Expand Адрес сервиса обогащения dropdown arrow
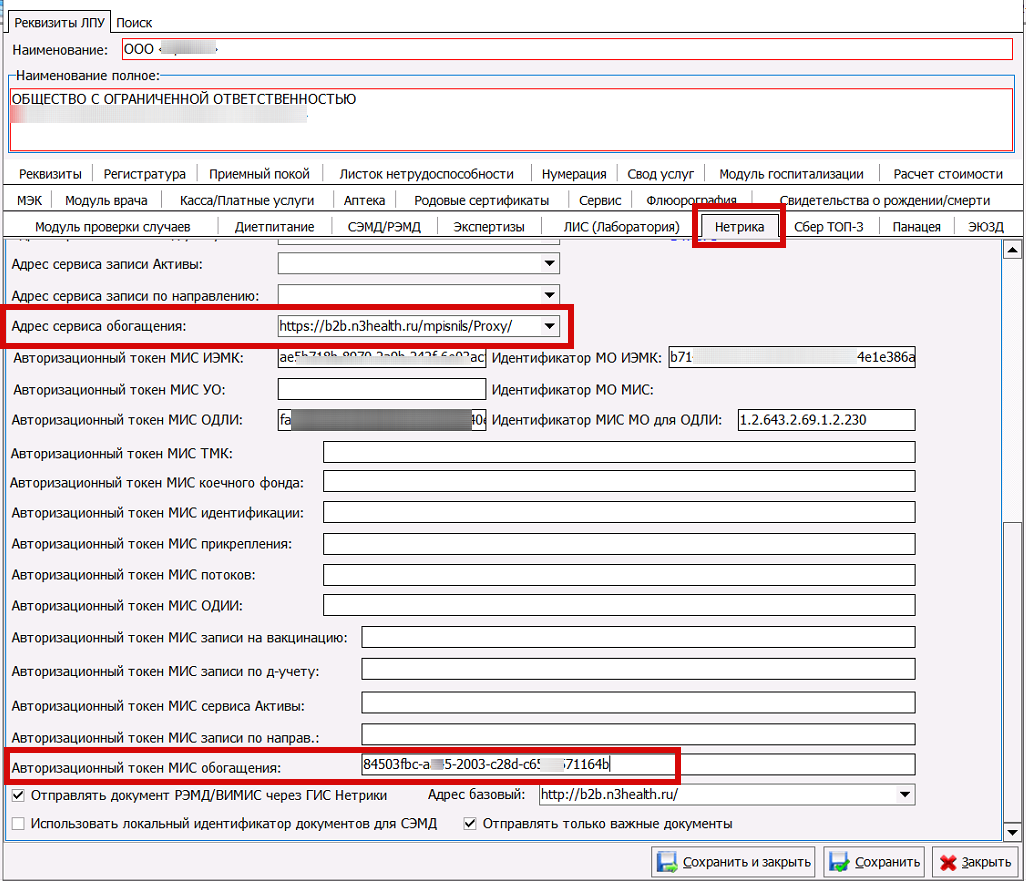 [550, 325]
